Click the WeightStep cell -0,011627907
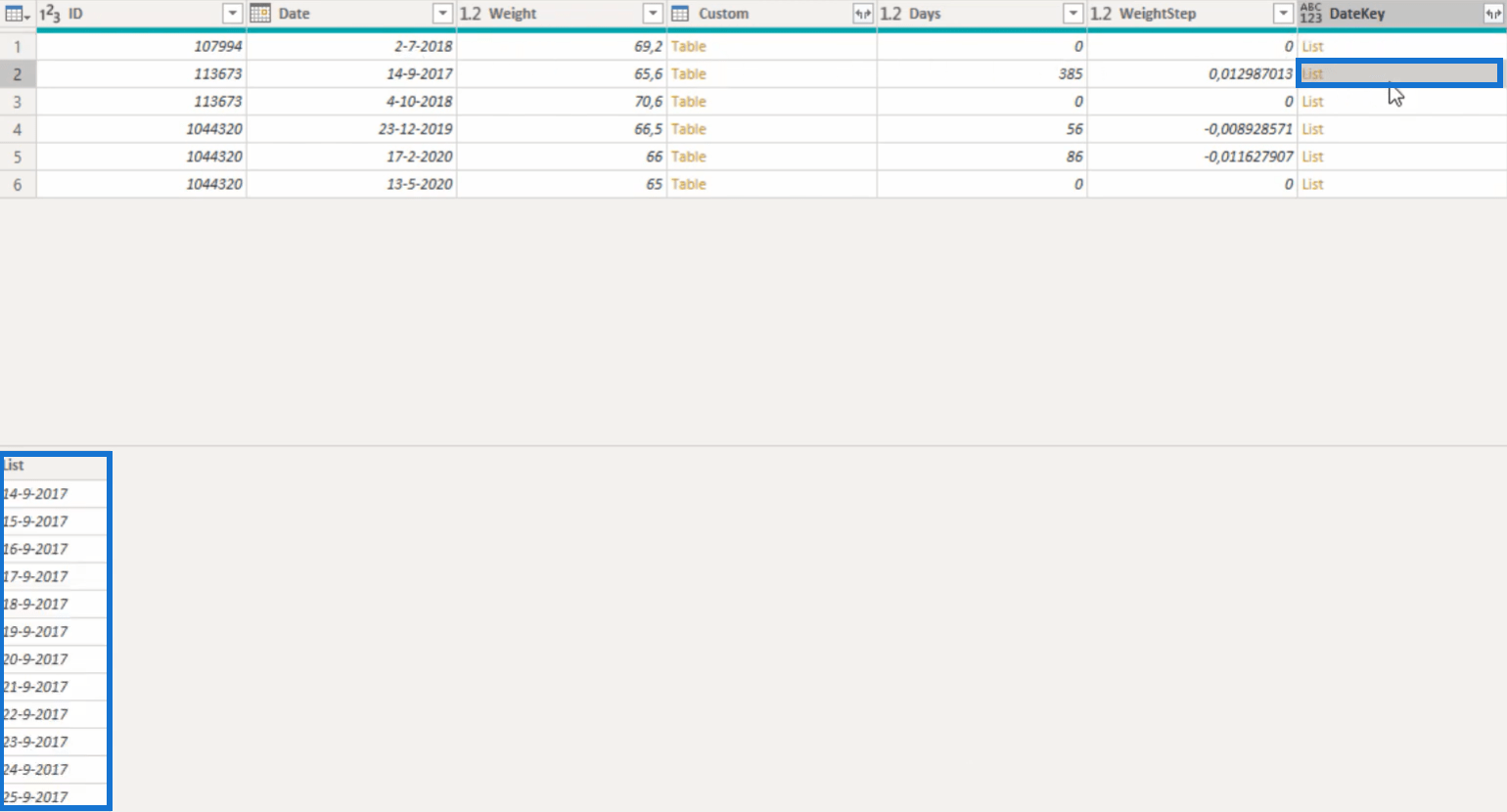The height and width of the screenshot is (812, 1507). point(1192,157)
